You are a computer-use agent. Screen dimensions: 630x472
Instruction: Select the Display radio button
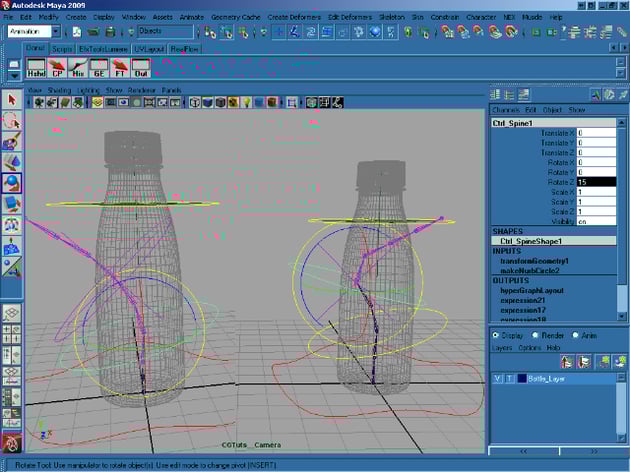click(x=496, y=336)
